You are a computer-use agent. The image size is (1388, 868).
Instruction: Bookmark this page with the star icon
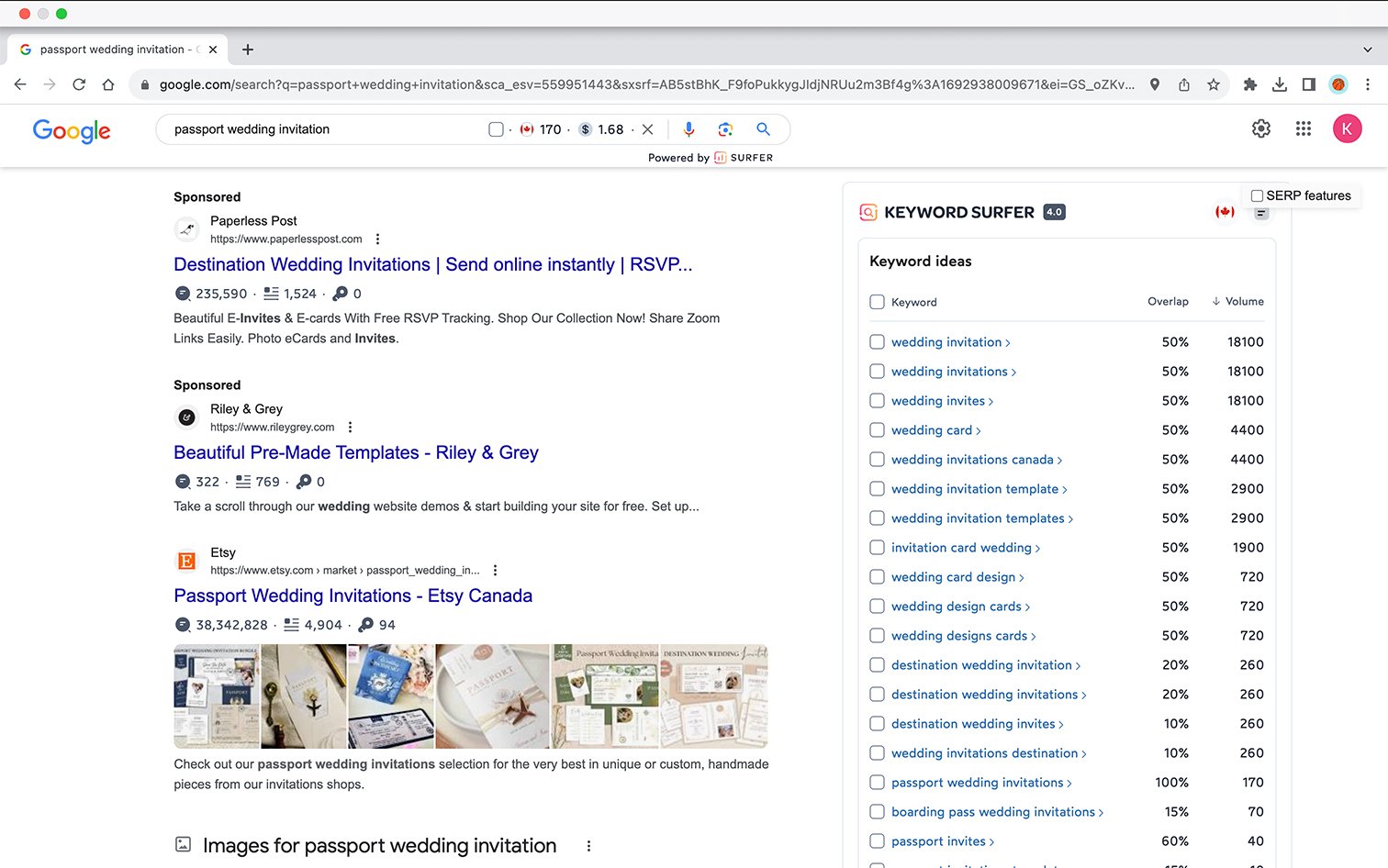coord(1214,84)
